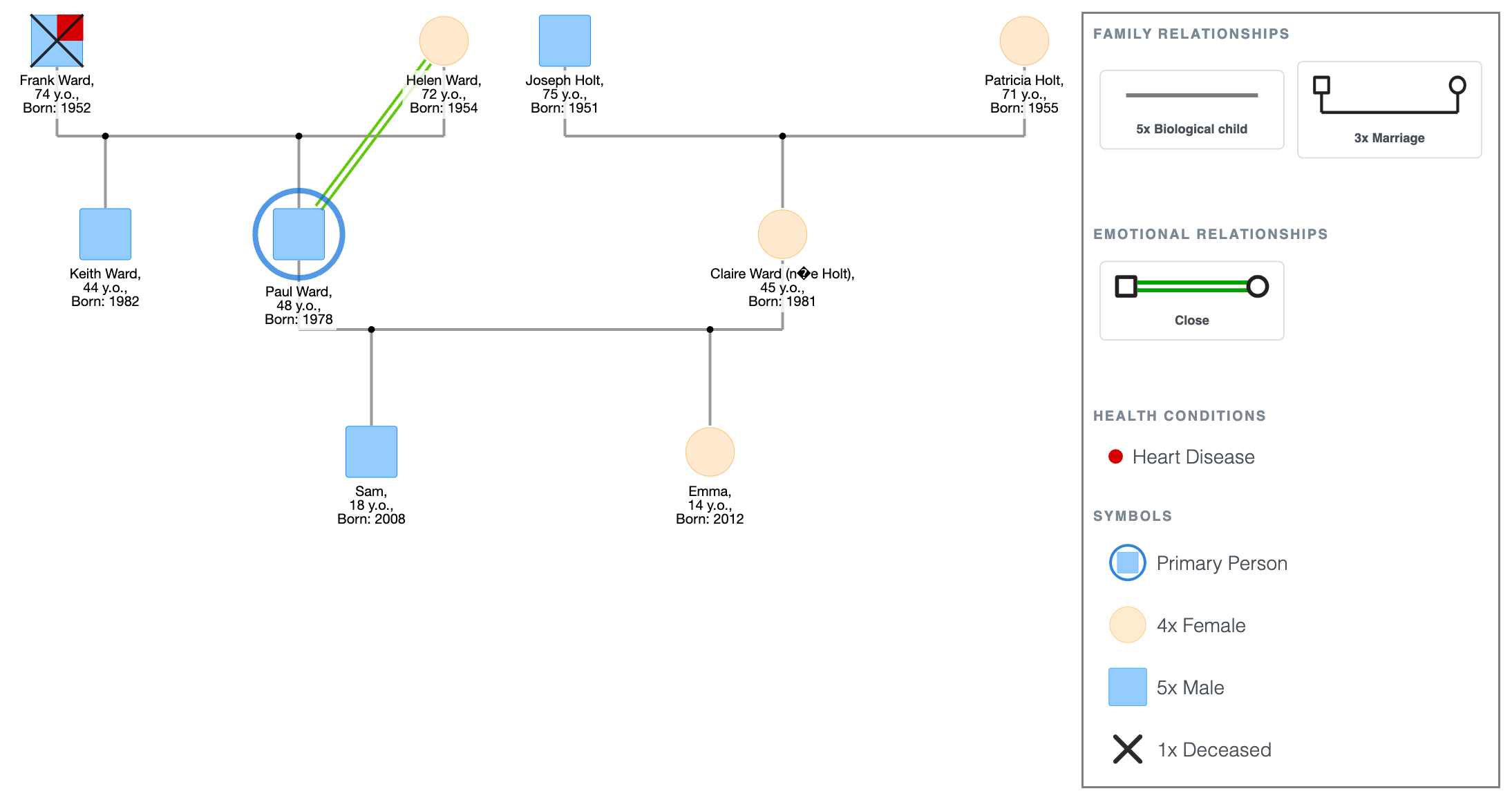The image size is (1512, 800).
Task: Click the Female circle legend symbol
Action: pyautogui.click(x=1128, y=625)
